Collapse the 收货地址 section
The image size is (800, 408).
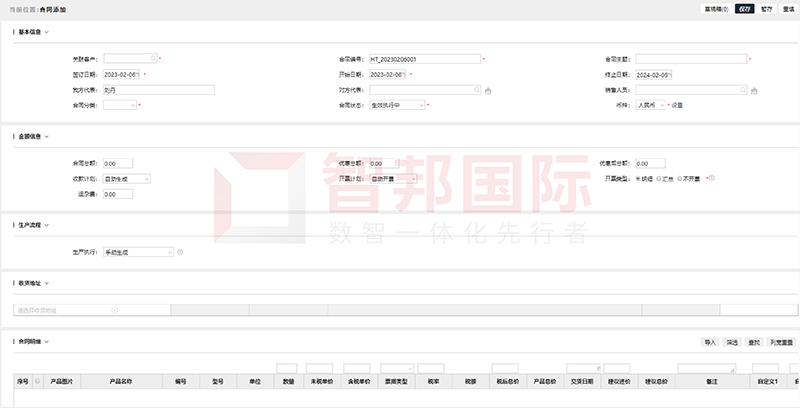(x=46, y=283)
